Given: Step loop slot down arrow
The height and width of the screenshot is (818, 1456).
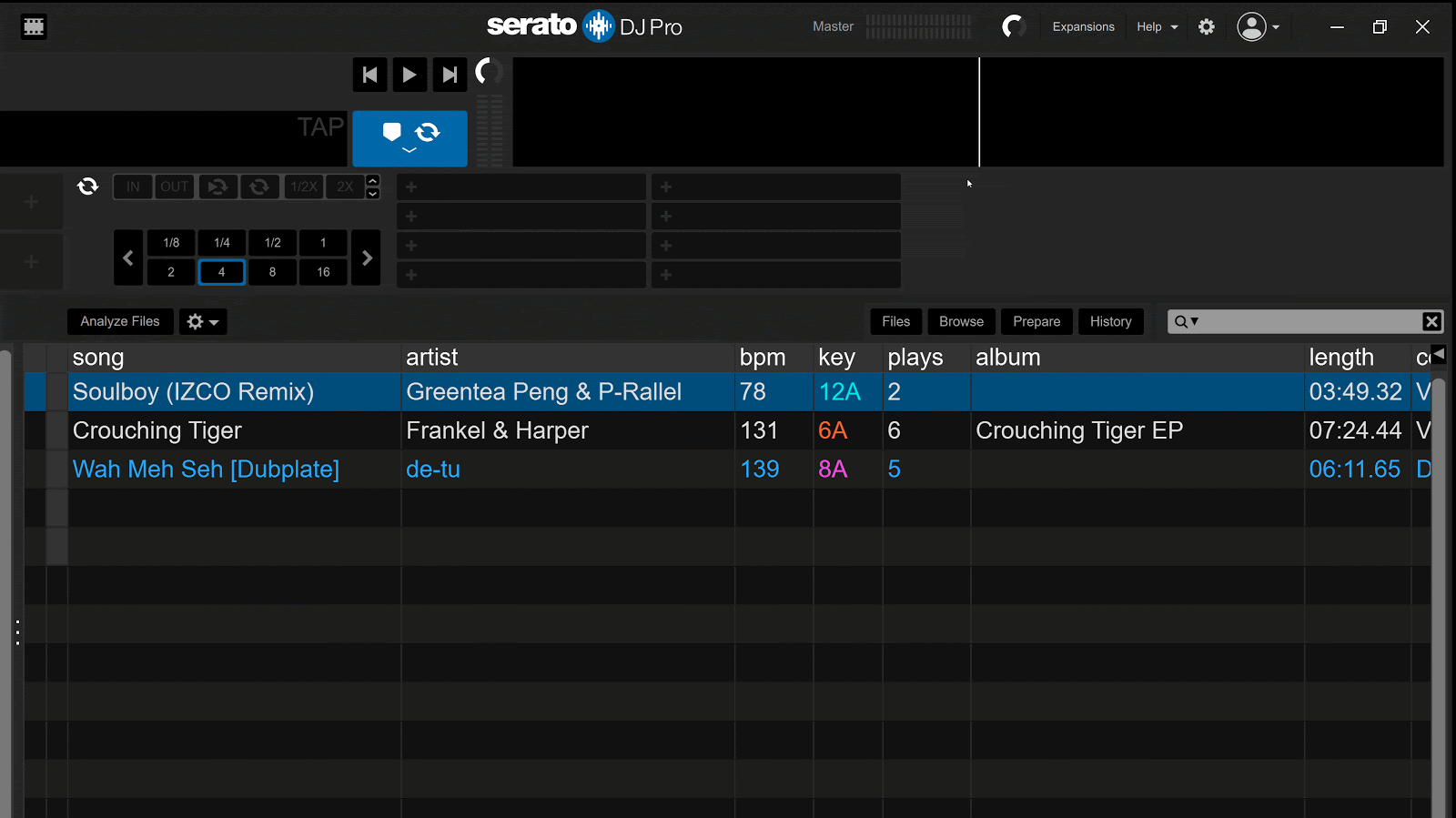Looking at the screenshot, I should (x=372, y=193).
